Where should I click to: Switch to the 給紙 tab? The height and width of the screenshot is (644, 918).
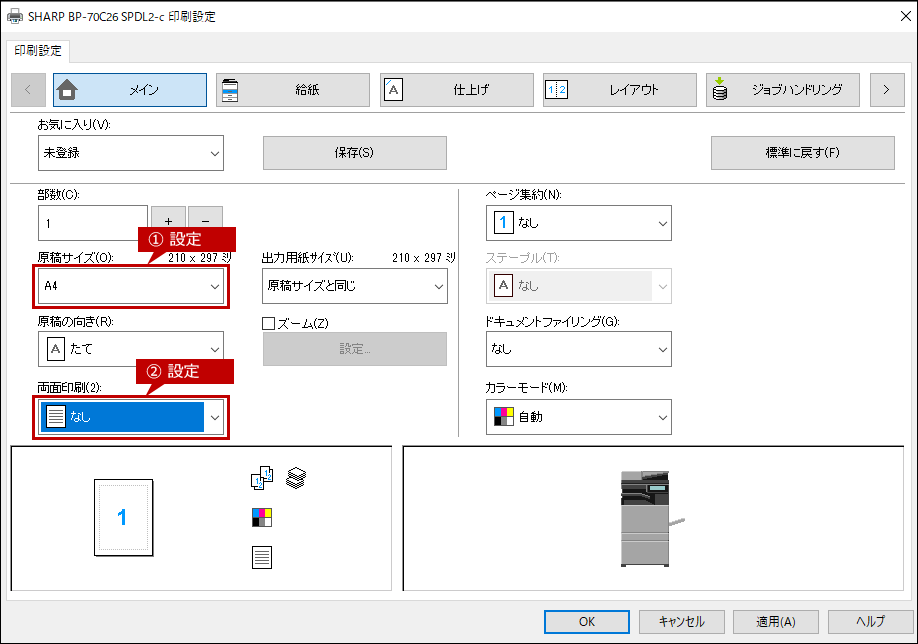293,90
